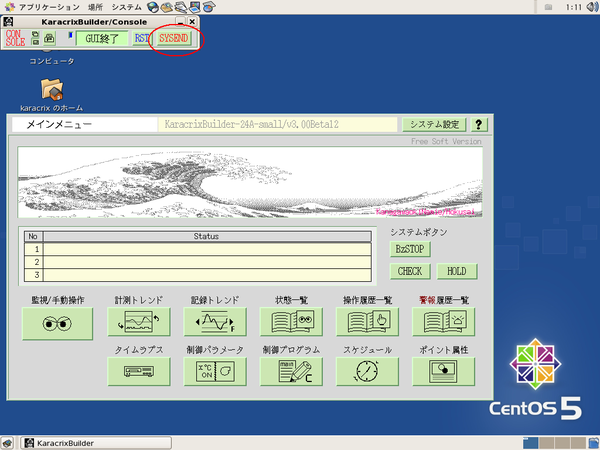Click the RST button in Console

click(142, 38)
